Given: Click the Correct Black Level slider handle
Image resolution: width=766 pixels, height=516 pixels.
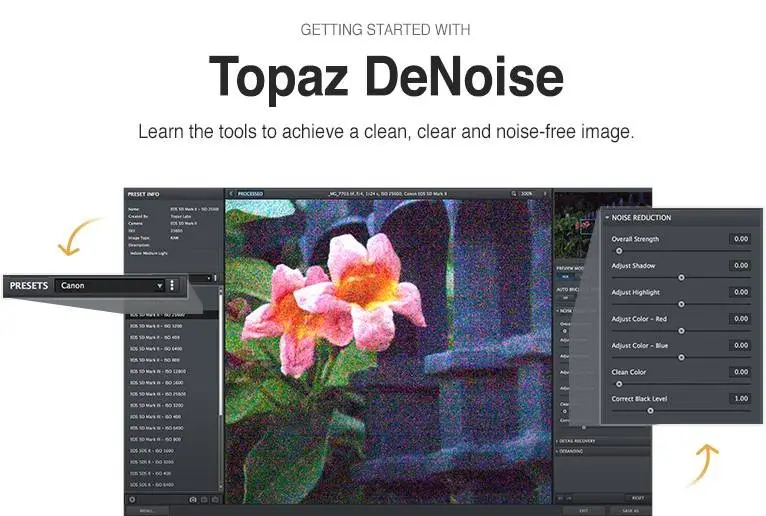Looking at the screenshot, I should pyautogui.click(x=650, y=410).
